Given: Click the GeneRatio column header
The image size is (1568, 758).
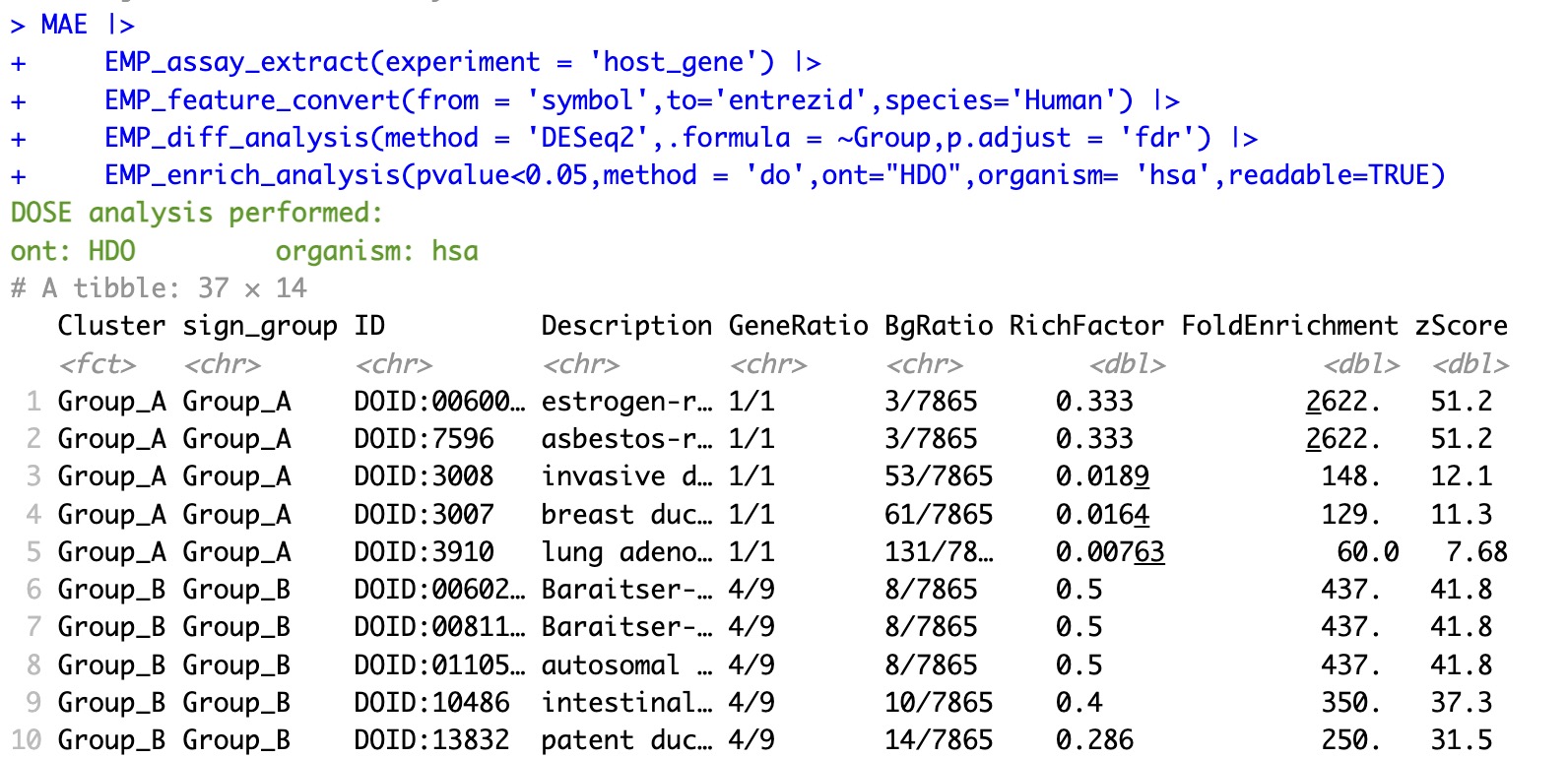Looking at the screenshot, I should click(798, 326).
